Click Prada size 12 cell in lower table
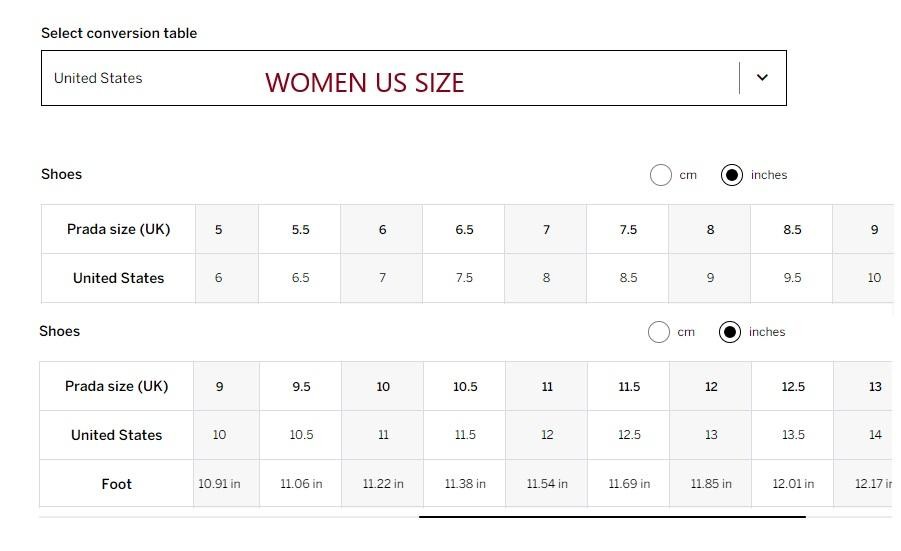The width and height of the screenshot is (901, 551). click(x=711, y=387)
